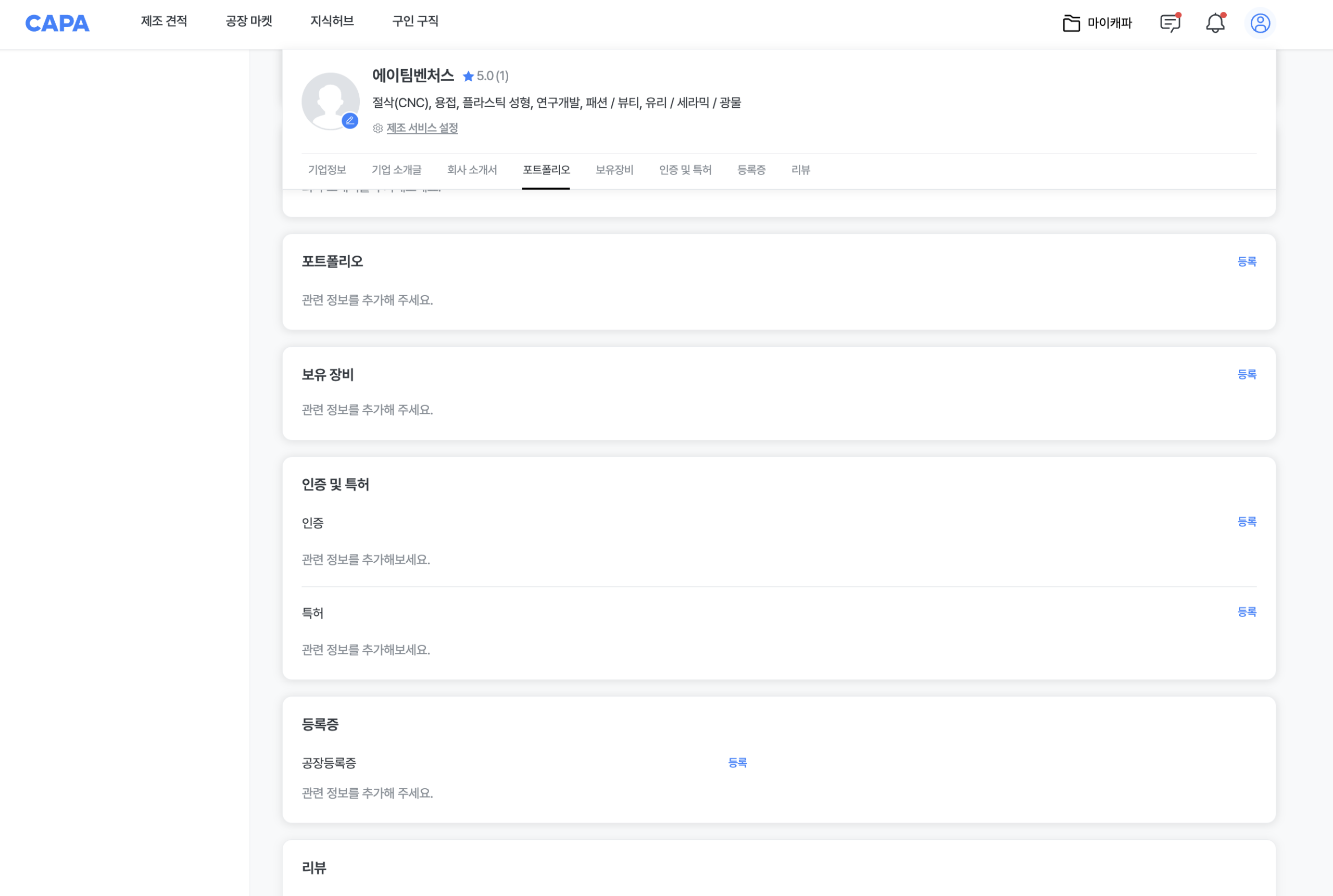This screenshot has width=1333, height=896.
Task: Open the 공장 마켓 menu
Action: click(249, 22)
